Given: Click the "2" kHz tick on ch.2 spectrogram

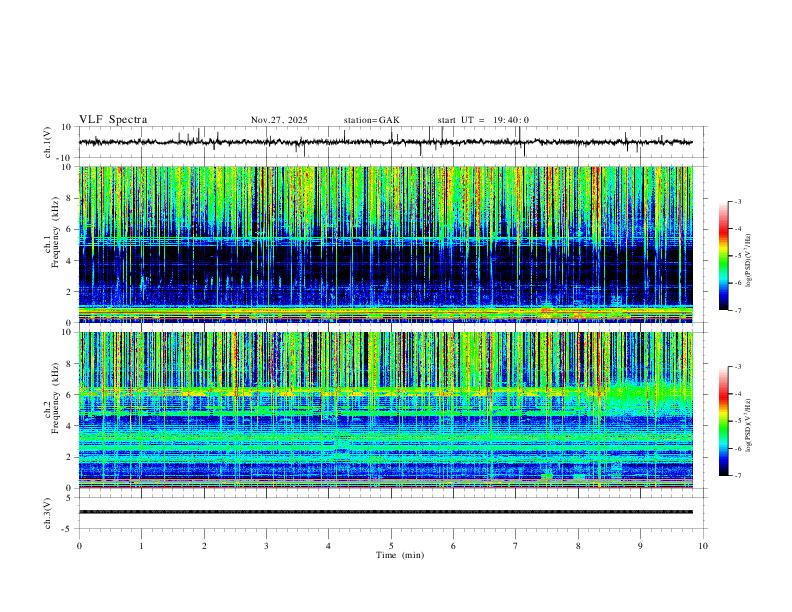Looking at the screenshot, I should 69,457.
